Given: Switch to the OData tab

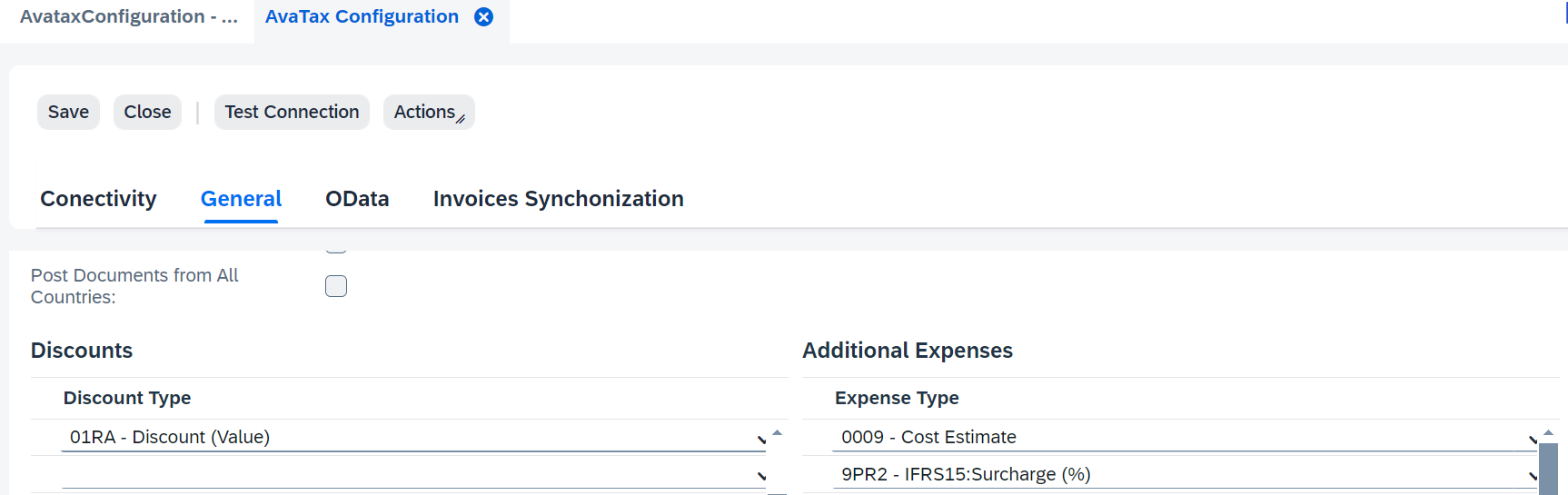Looking at the screenshot, I should (x=357, y=199).
